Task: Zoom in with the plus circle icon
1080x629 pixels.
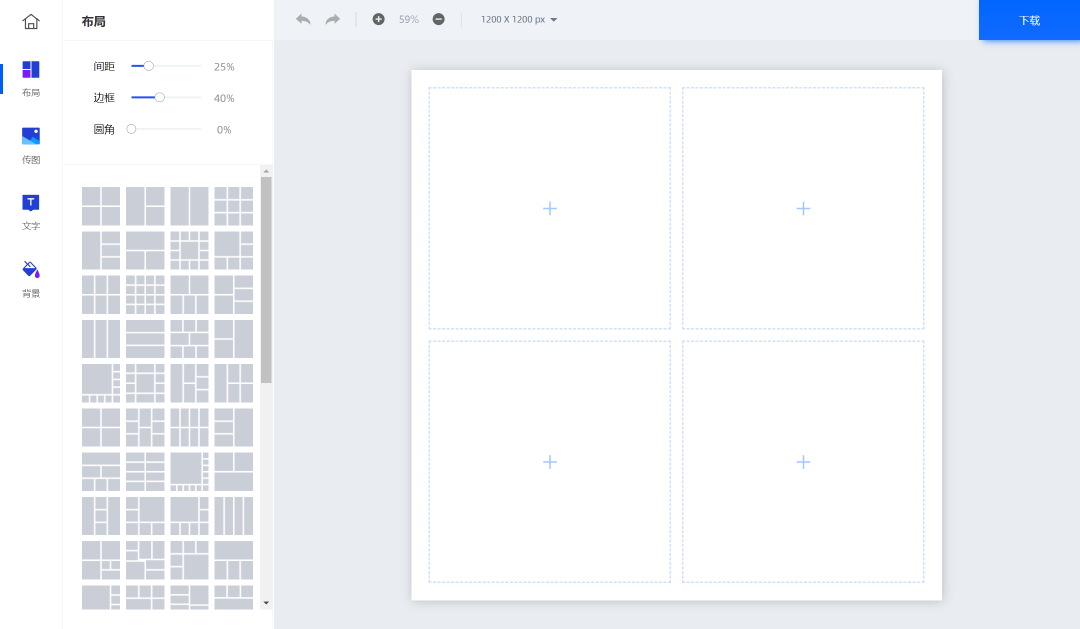Action: [378, 19]
